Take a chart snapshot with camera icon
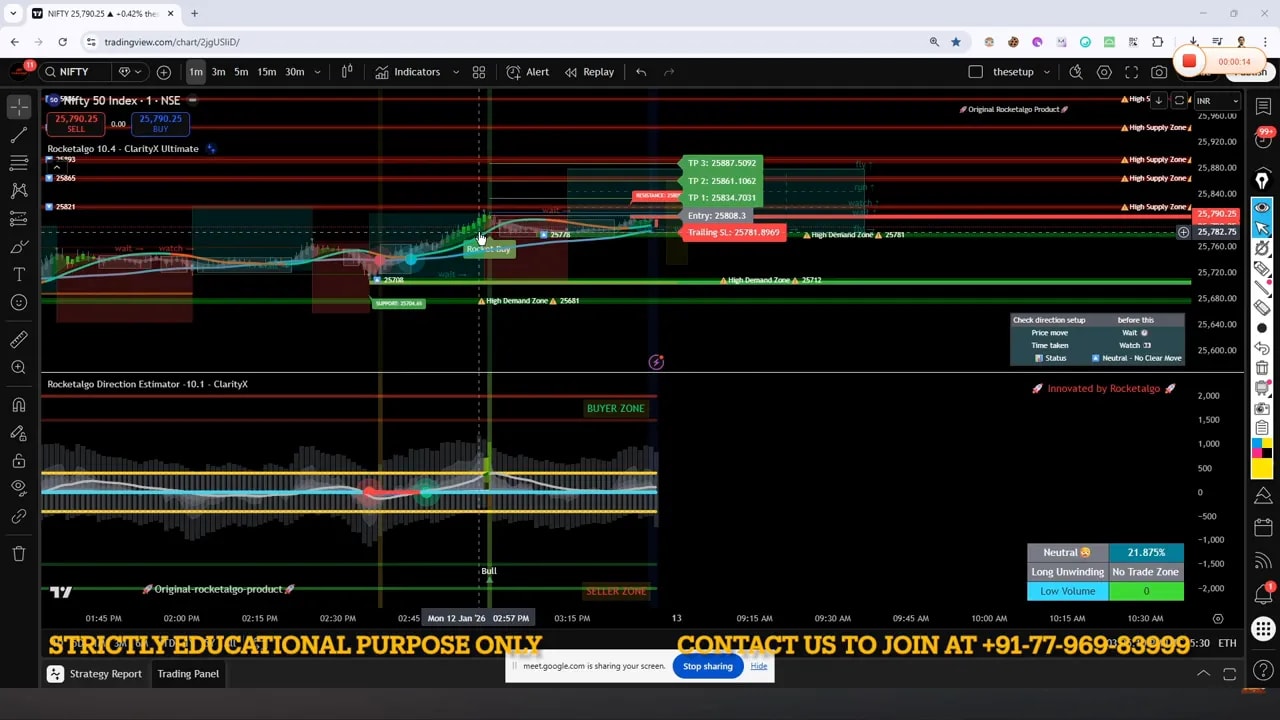The width and height of the screenshot is (1280, 720). click(1159, 72)
